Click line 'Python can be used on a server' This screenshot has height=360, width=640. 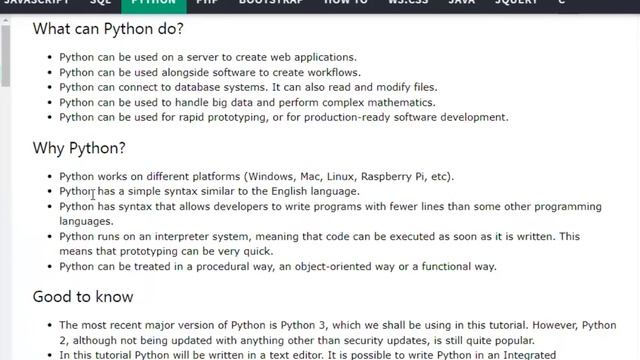[x=208, y=57]
